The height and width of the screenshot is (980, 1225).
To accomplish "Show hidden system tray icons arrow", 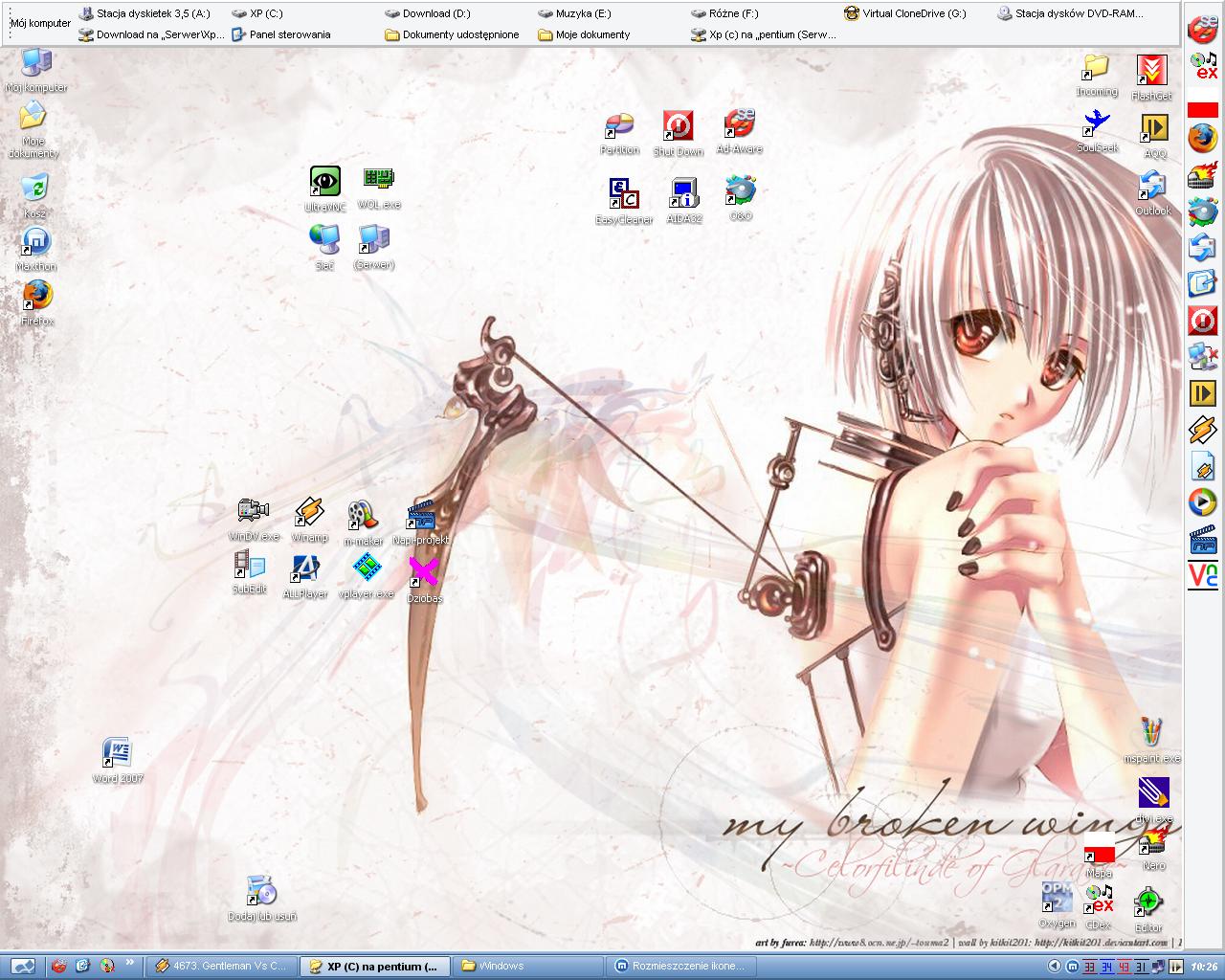I will tap(1055, 967).
